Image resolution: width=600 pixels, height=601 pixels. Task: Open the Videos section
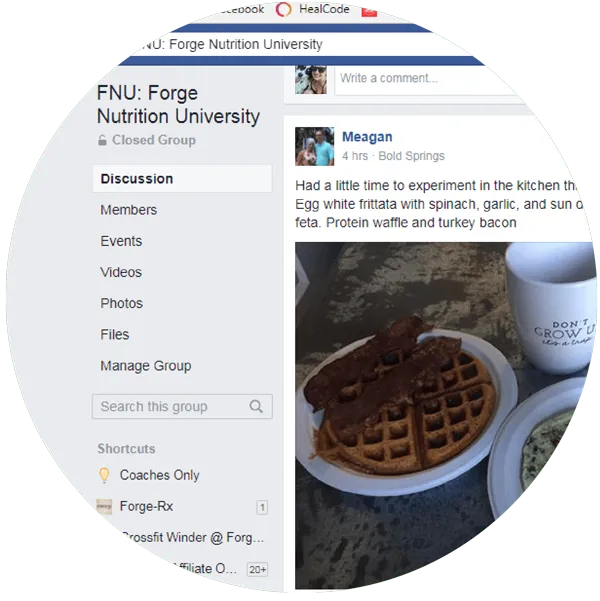coord(121,272)
